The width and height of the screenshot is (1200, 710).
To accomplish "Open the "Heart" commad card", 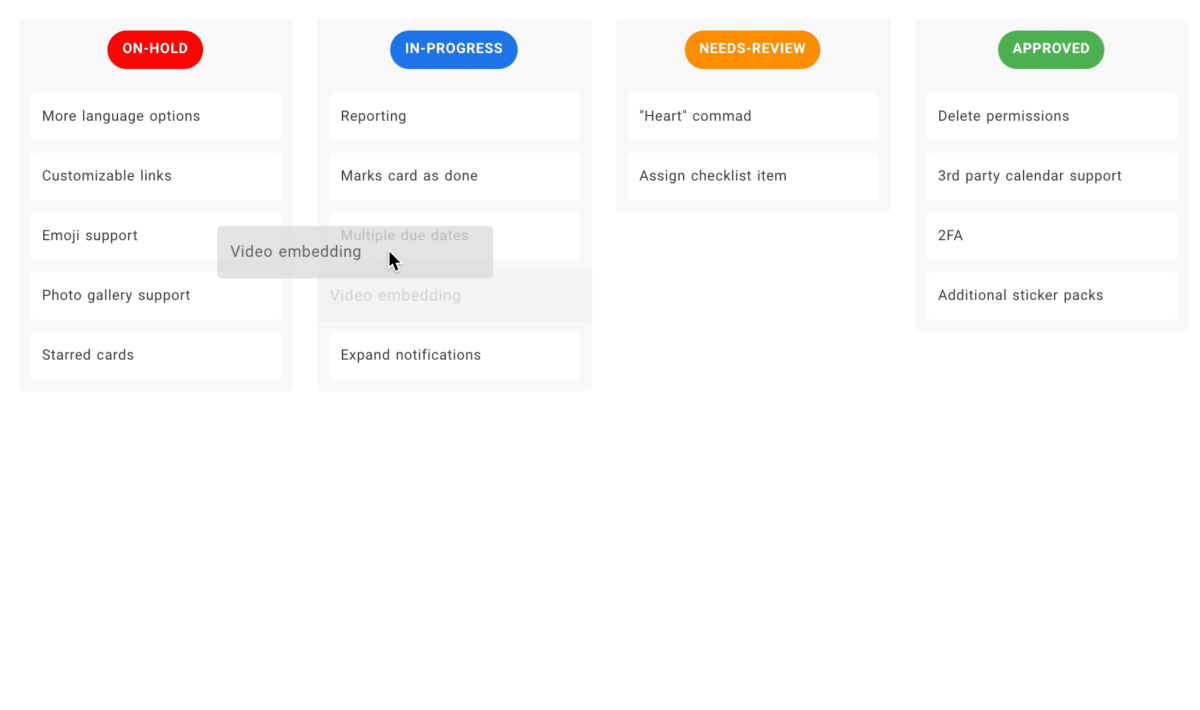I will click(753, 116).
